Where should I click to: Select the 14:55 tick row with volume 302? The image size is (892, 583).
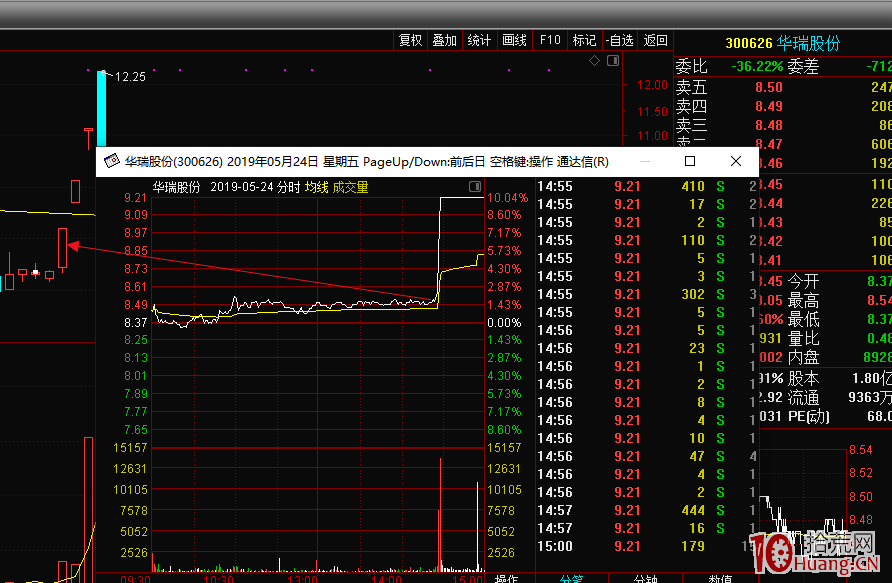click(x=646, y=294)
